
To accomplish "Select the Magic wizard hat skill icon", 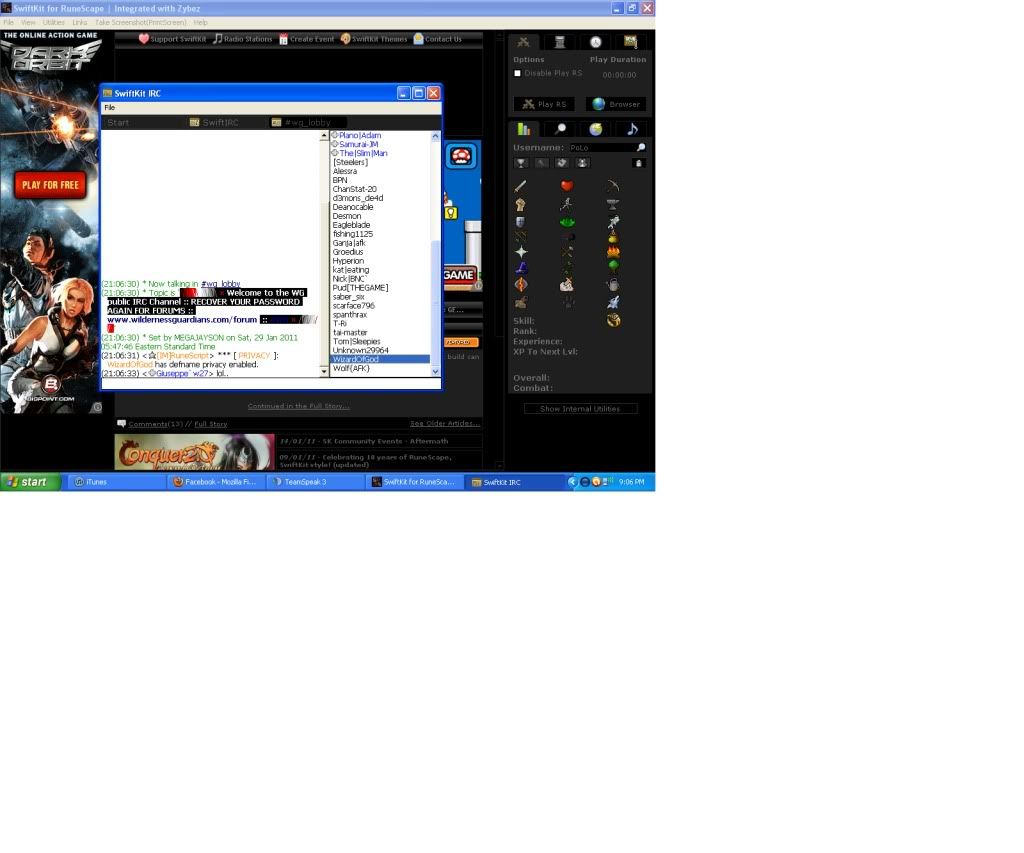I will [520, 267].
